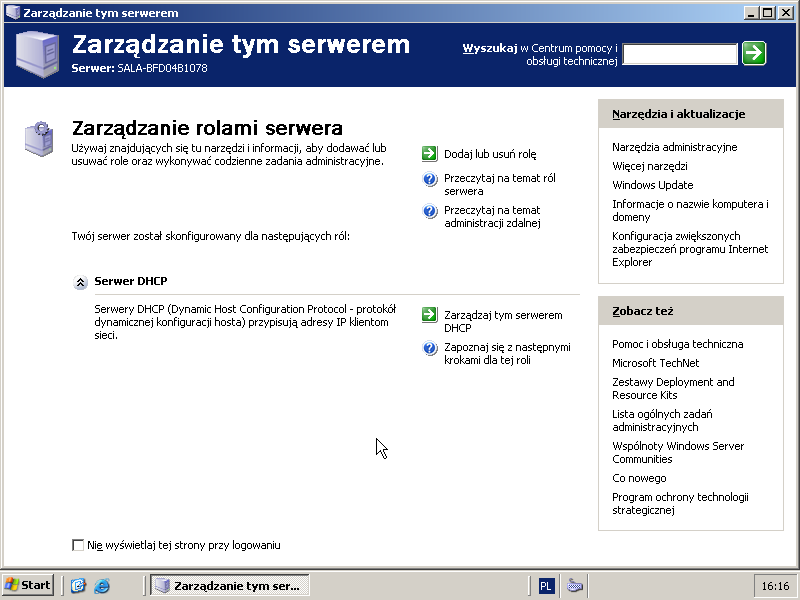This screenshot has height=600, width=800.
Task: Open Konfiguracja zwiększonych zabezpieczeń Internet Explorer link
Action: 690,249
